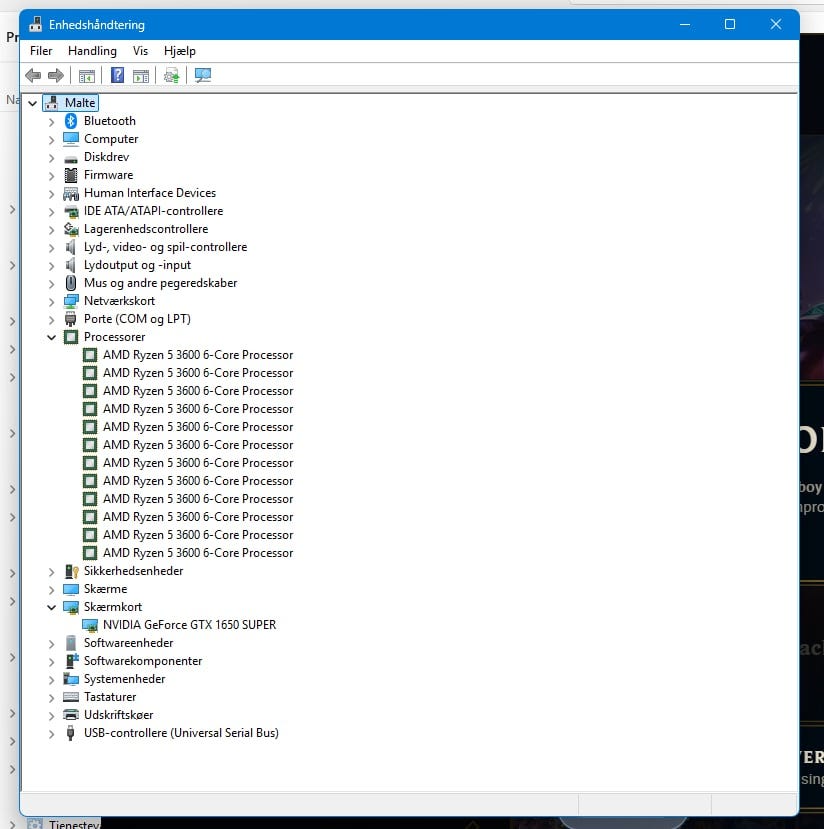
Task: Click the Softwarekomponenter puzzle icon
Action: tap(71, 661)
